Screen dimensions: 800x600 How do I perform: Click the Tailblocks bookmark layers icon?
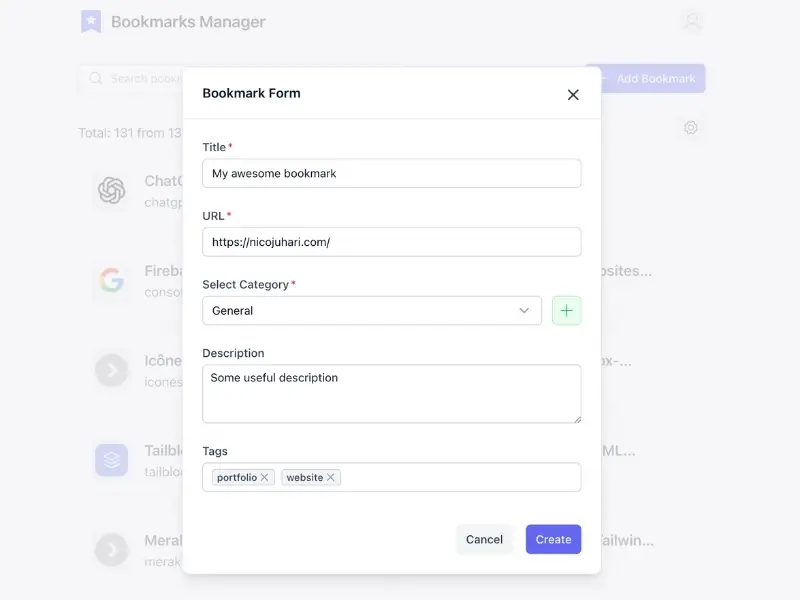[111, 460]
